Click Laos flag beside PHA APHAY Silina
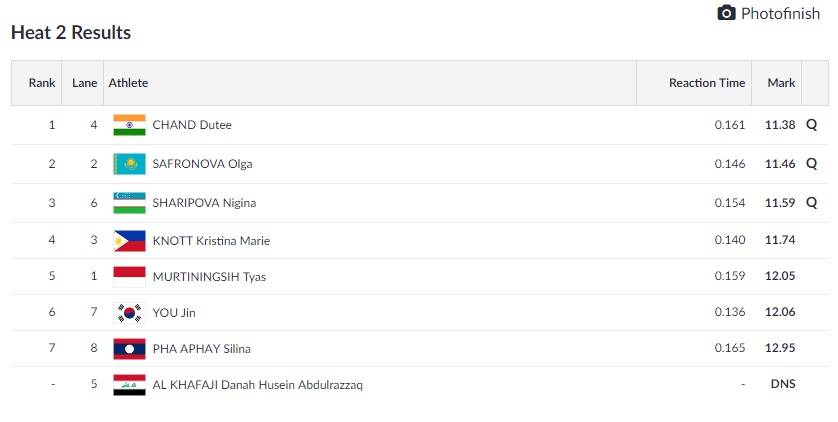 pyautogui.click(x=129, y=349)
